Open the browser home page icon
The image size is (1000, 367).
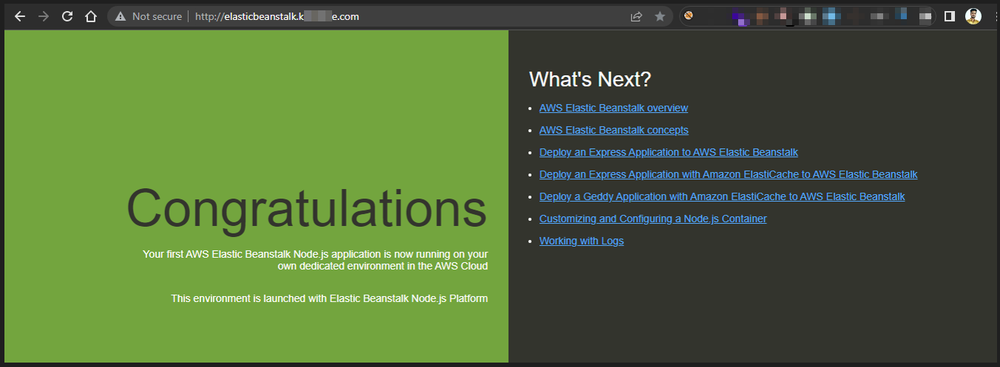[91, 17]
